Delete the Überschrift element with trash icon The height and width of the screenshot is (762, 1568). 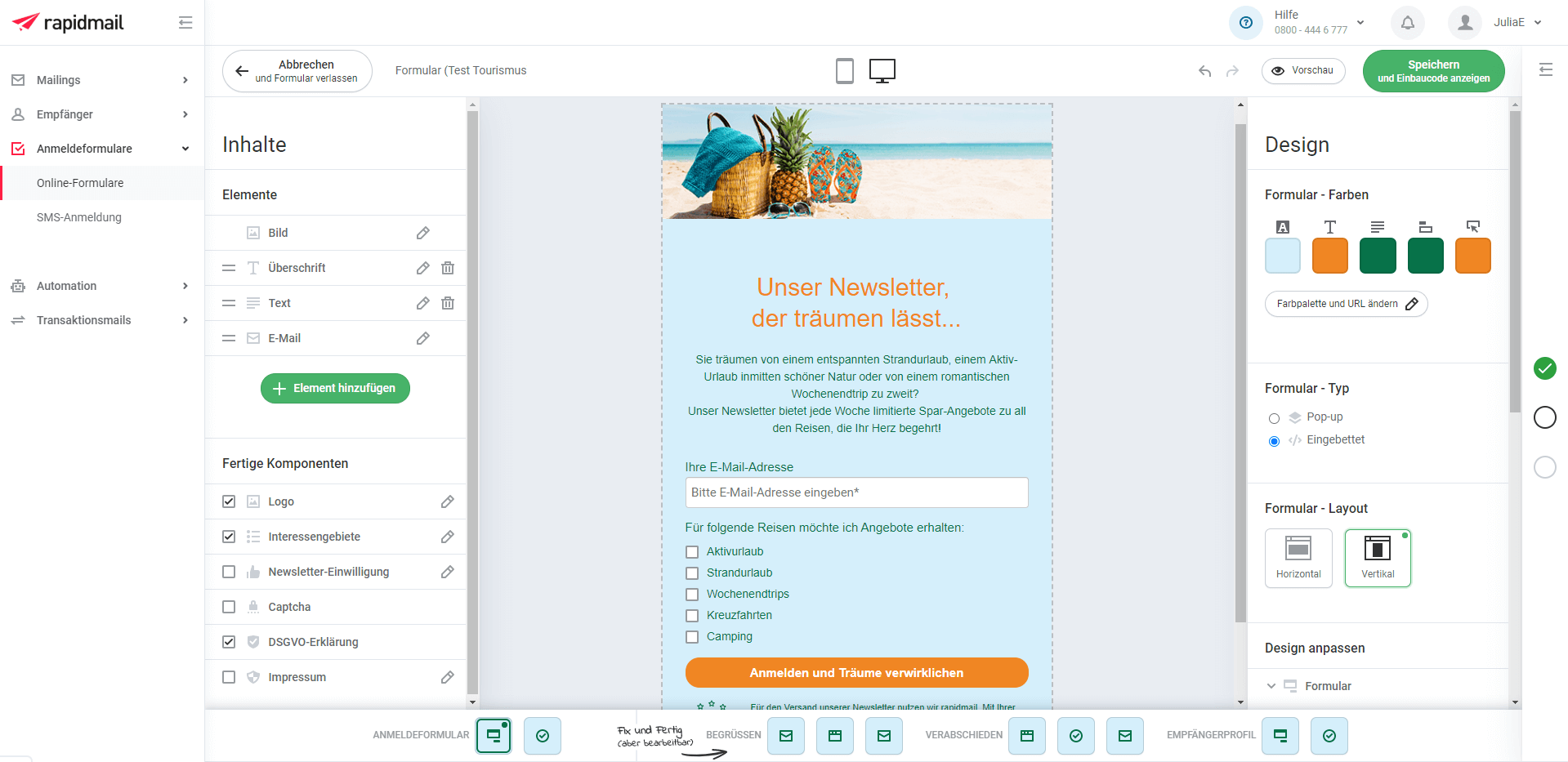(448, 268)
